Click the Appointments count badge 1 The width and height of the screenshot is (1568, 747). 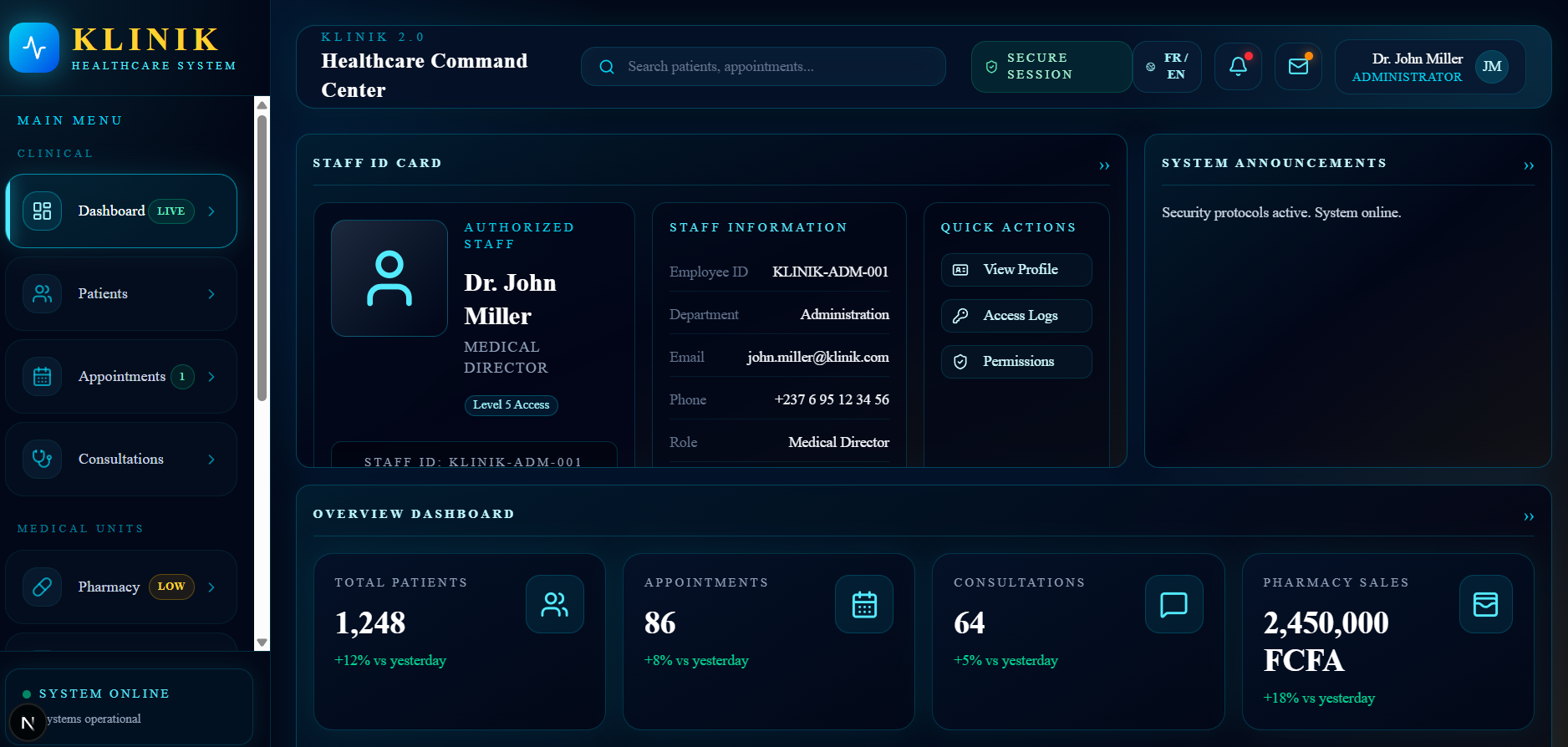[182, 377]
